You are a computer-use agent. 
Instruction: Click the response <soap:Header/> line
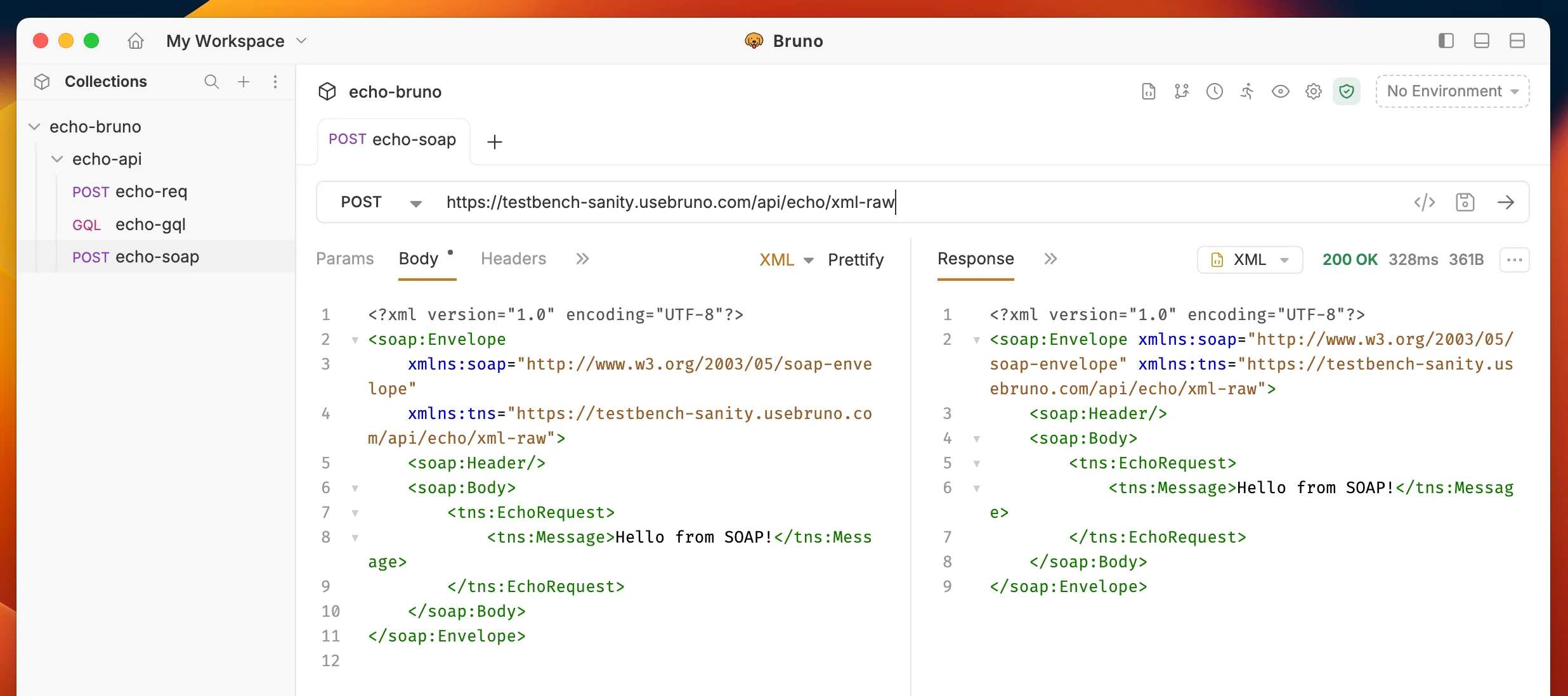tap(1099, 414)
